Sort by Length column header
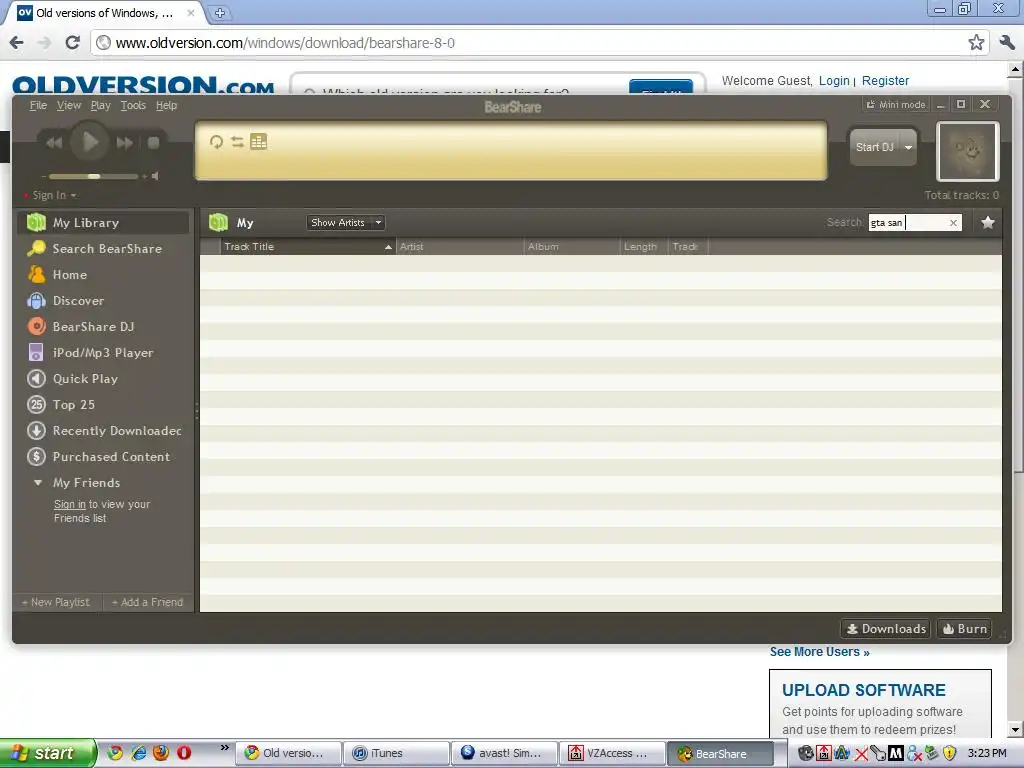 [x=643, y=247]
